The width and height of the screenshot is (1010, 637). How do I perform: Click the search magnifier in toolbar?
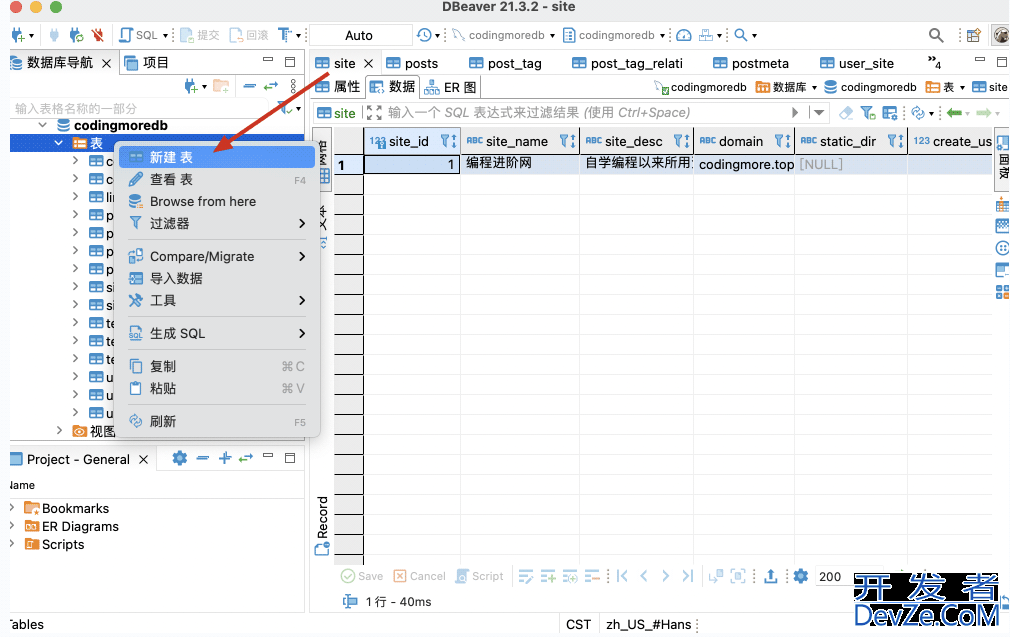tap(741, 35)
